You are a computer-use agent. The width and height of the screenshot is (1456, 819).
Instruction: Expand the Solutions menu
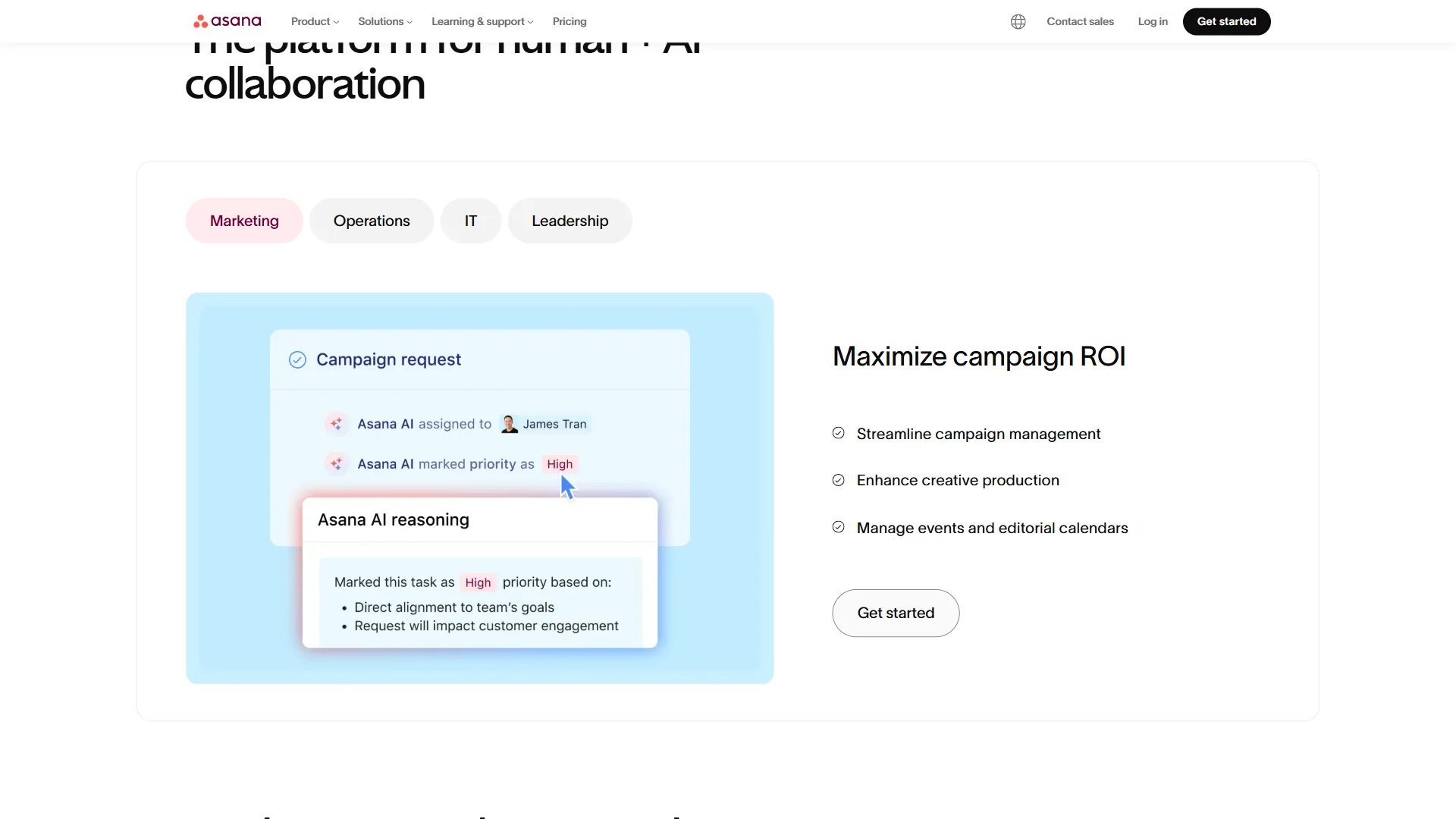[x=385, y=21]
